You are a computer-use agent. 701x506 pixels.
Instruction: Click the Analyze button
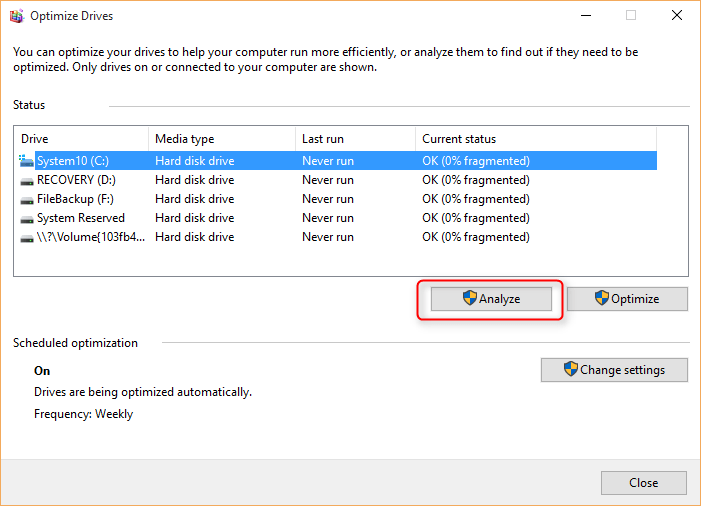(x=491, y=299)
